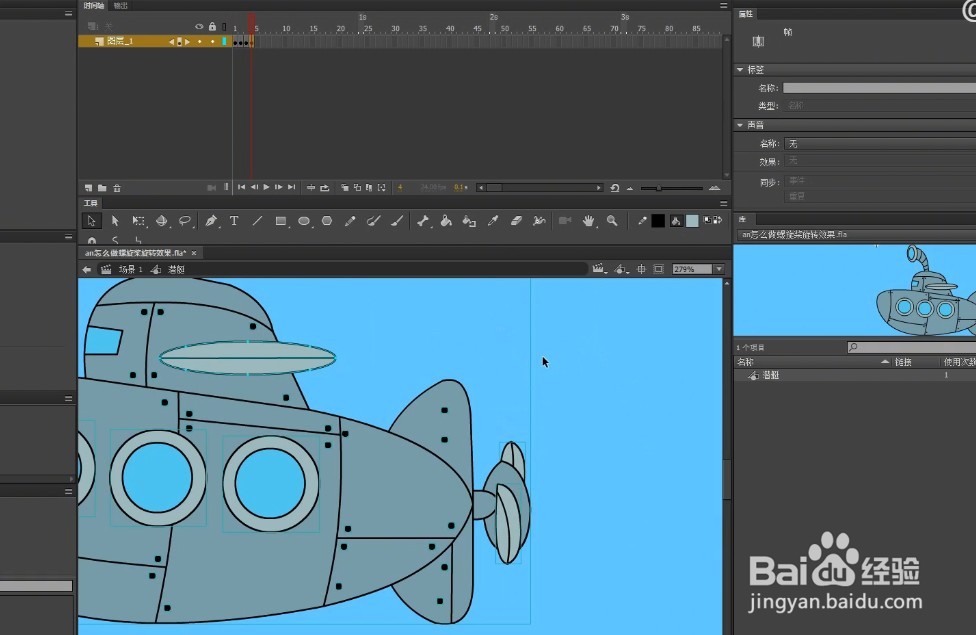Step back one frame
This screenshot has height=635, width=976.
point(254,187)
